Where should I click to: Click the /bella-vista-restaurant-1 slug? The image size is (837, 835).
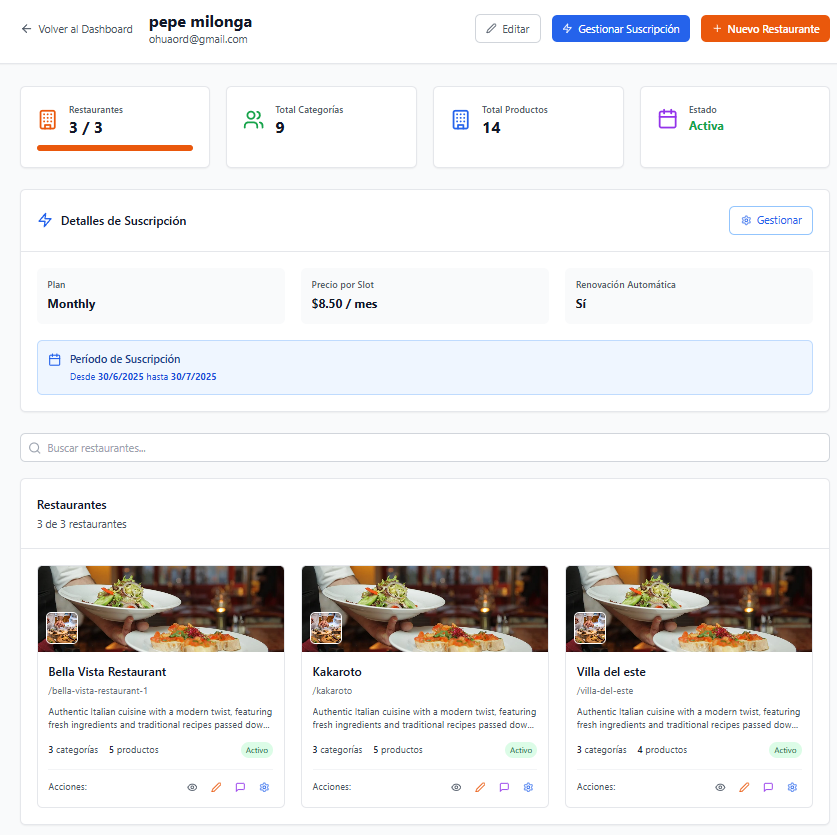point(98,690)
